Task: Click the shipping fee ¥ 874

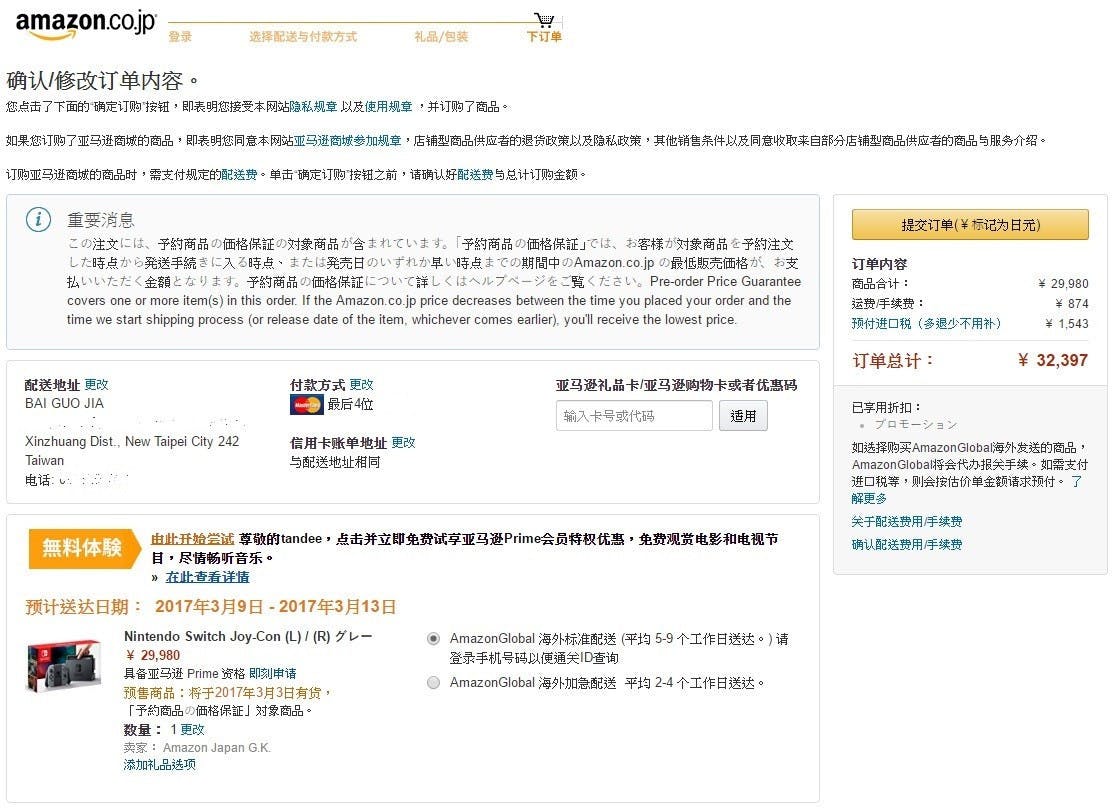Action: (1071, 303)
